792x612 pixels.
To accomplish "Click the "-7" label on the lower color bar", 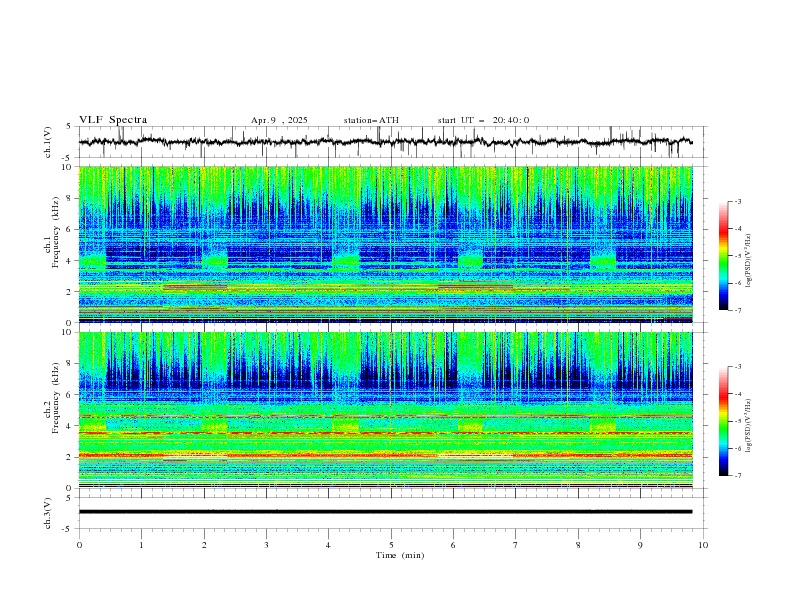I will click(x=737, y=476).
